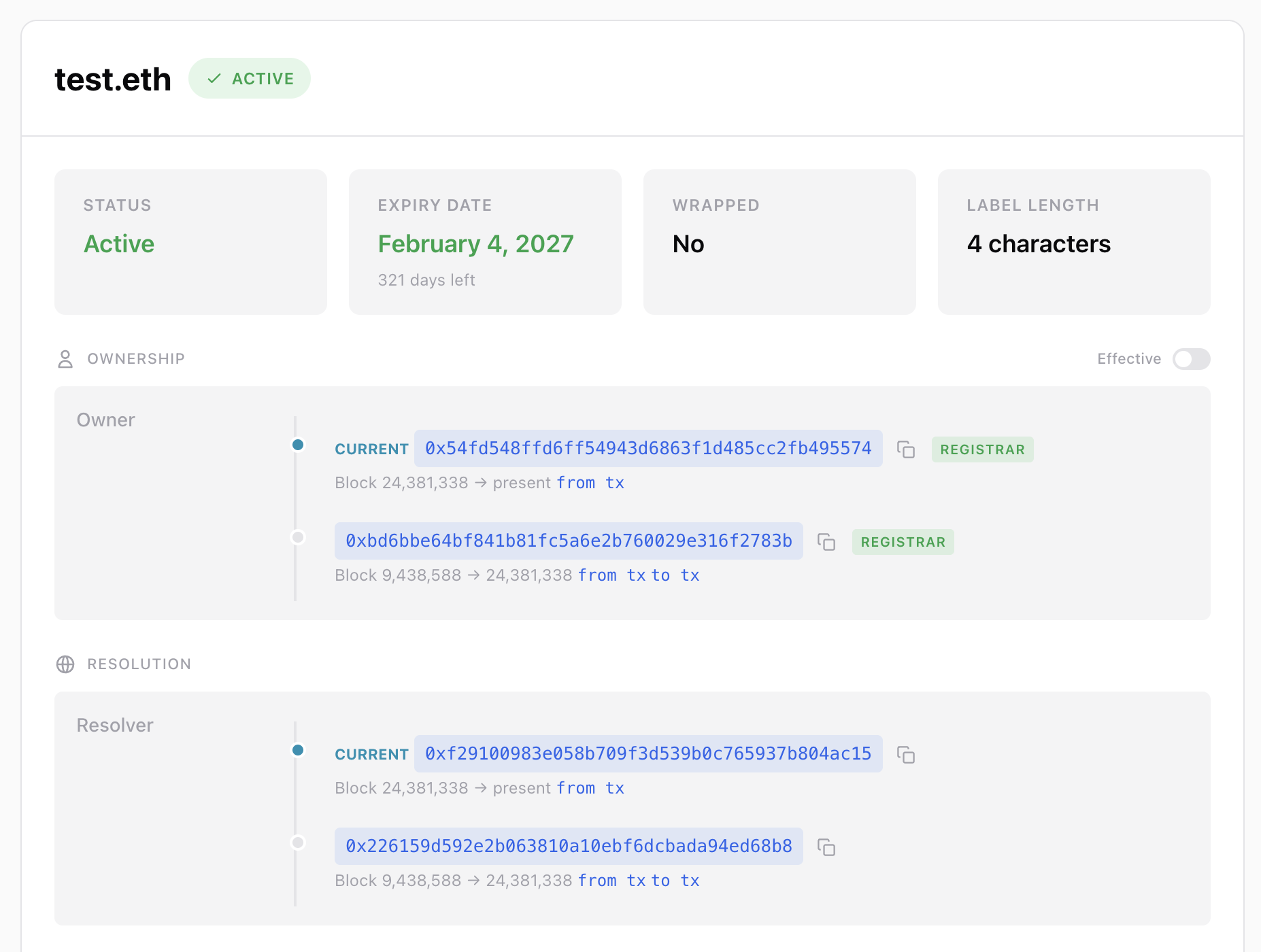Open current owner address 0x54fd548f link
This screenshot has height=952, width=1261.
(648, 449)
